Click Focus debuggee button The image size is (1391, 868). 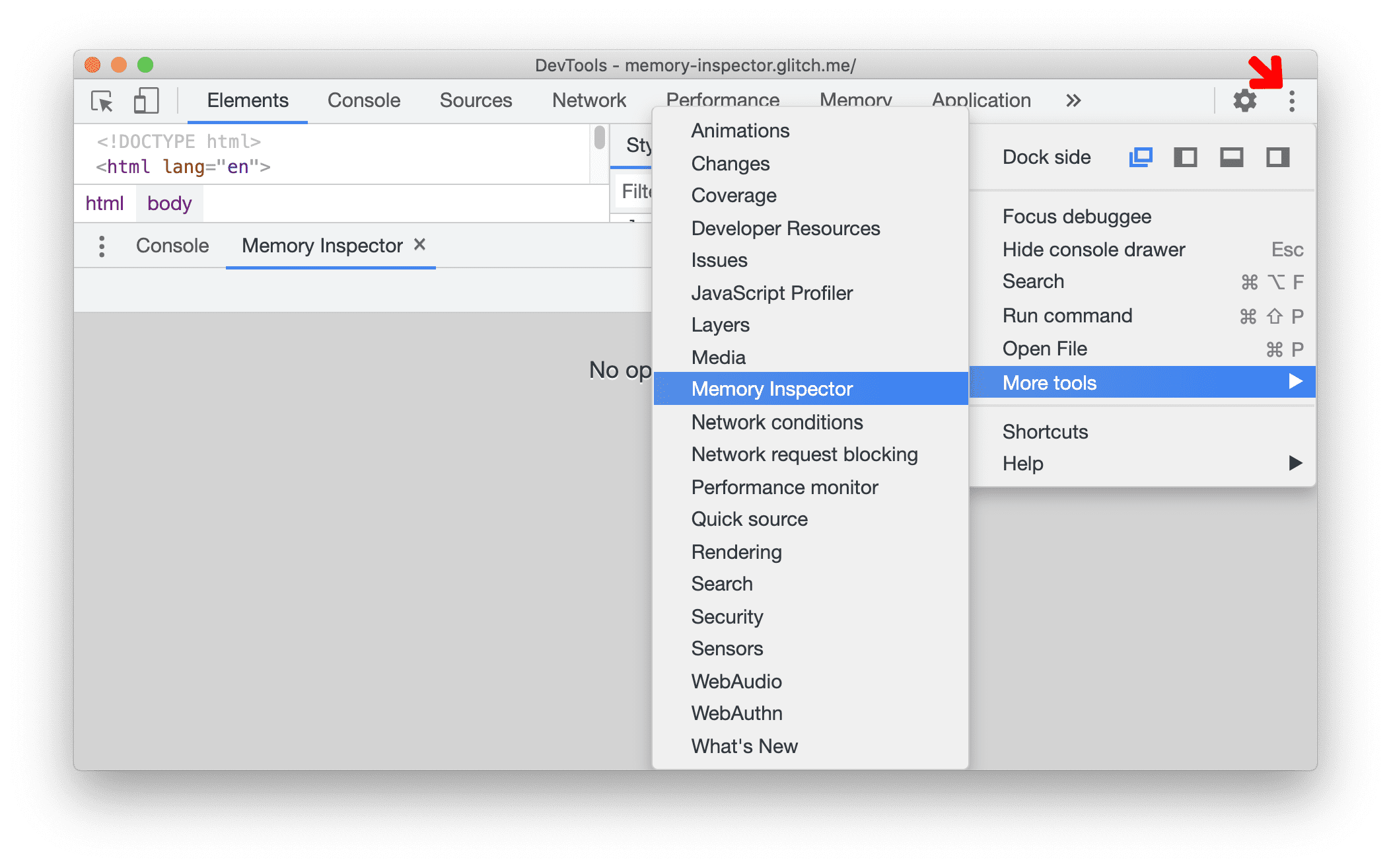click(x=1075, y=217)
